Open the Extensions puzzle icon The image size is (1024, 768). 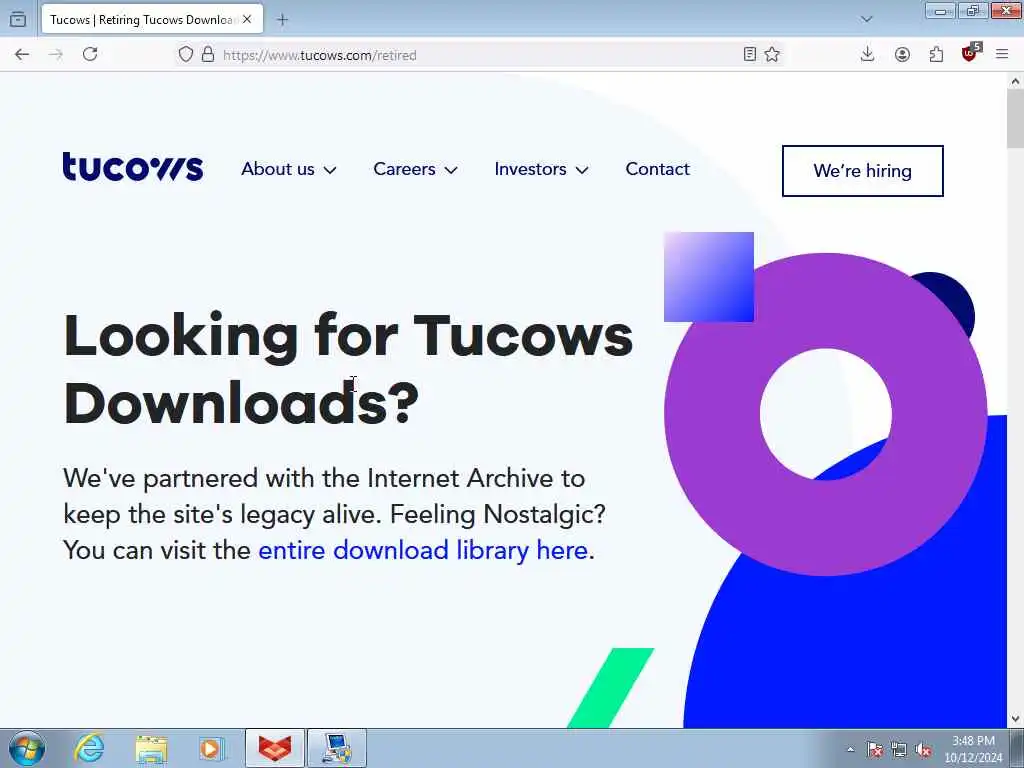coord(936,54)
